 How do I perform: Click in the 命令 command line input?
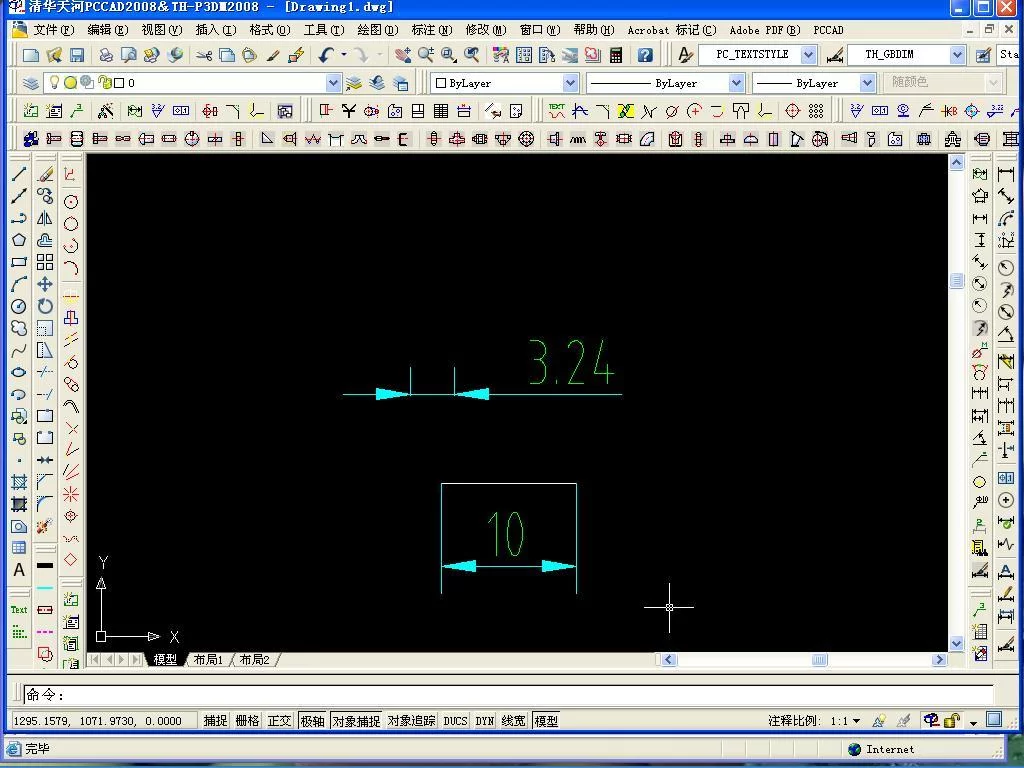click(508, 695)
